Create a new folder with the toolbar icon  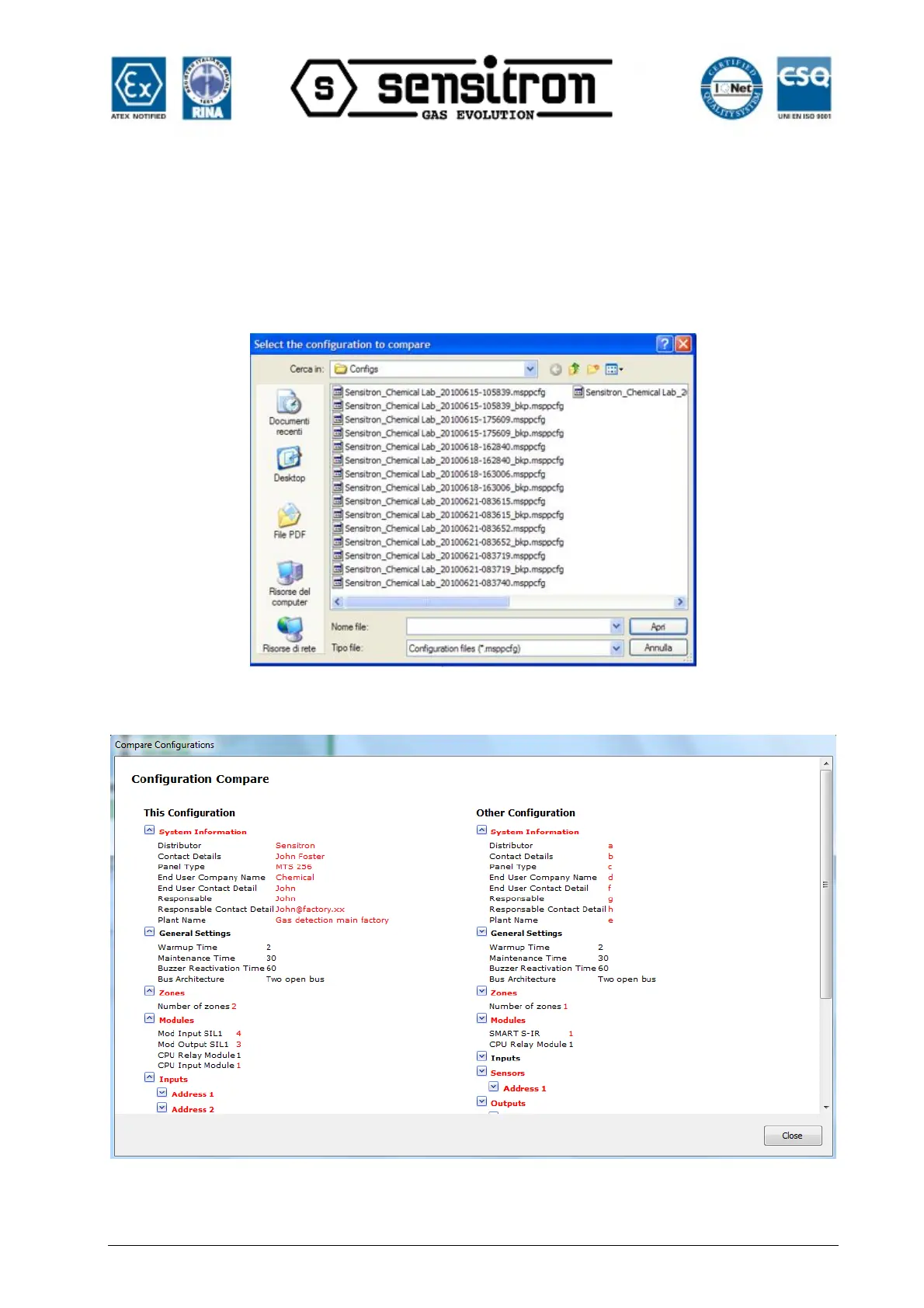[x=592, y=369]
